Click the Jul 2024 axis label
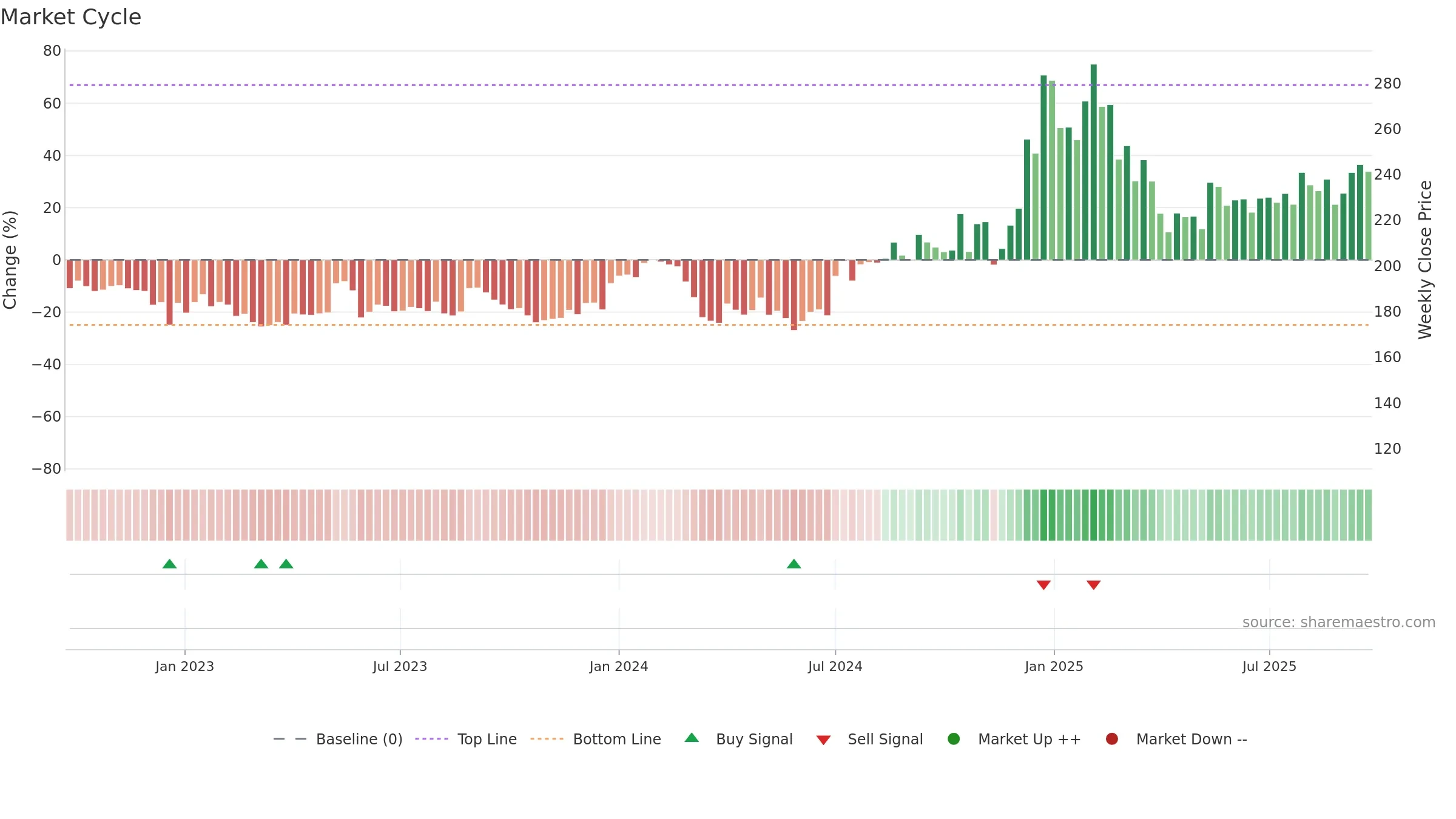Screen dimensions: 1456x819 pyautogui.click(x=835, y=667)
